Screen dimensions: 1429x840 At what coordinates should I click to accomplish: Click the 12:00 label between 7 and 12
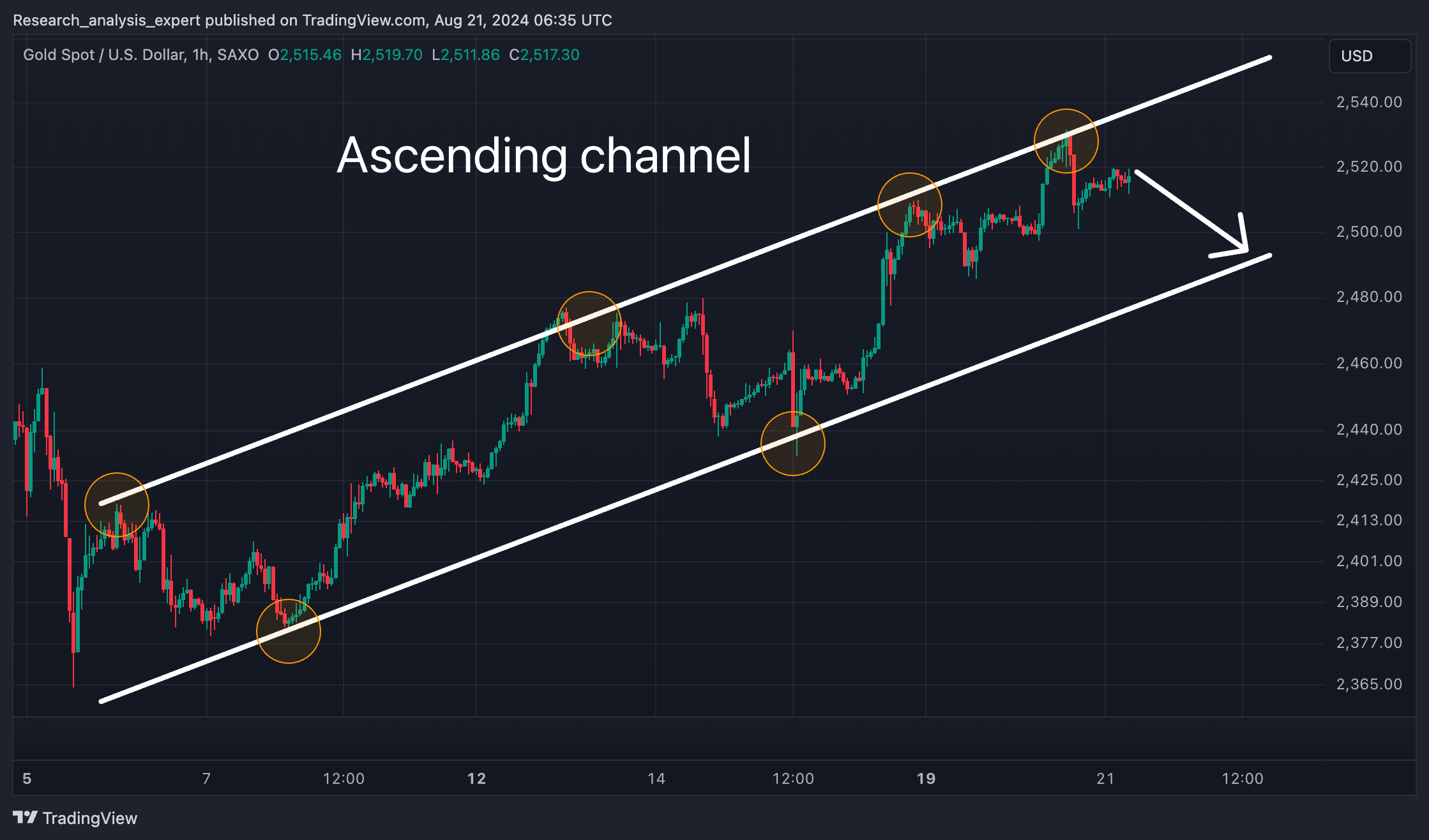[x=344, y=779]
